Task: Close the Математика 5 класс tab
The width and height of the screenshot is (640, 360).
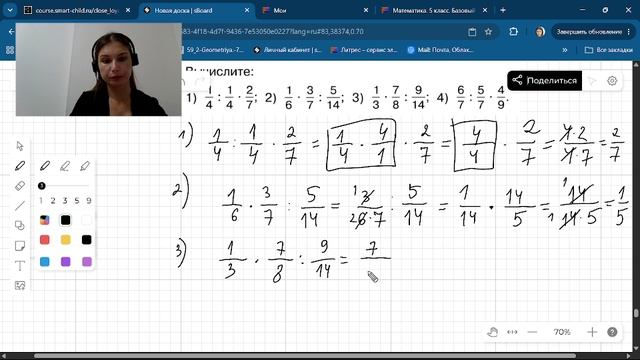Action: (x=484, y=10)
